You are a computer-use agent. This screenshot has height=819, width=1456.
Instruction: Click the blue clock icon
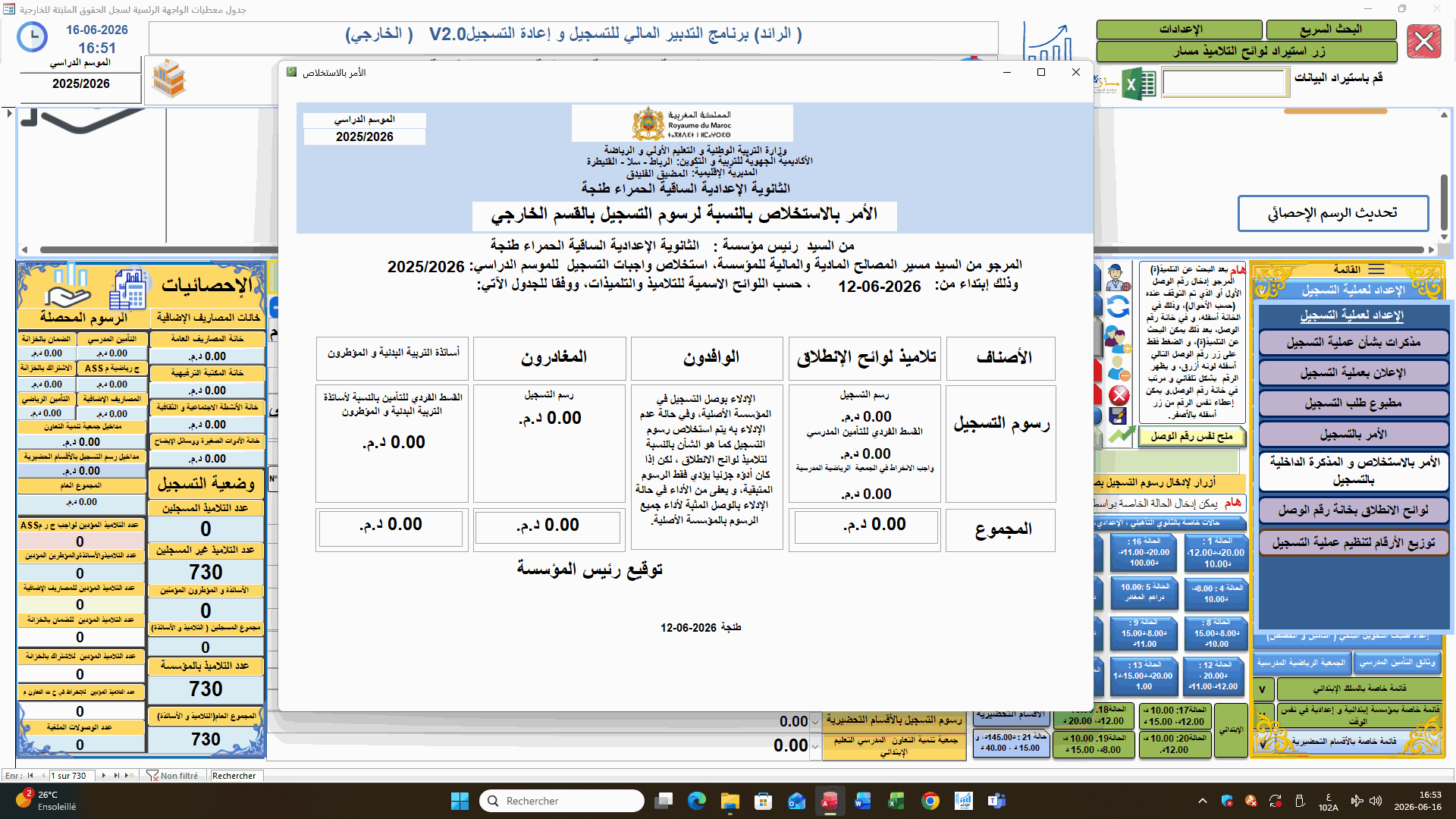click(32, 37)
